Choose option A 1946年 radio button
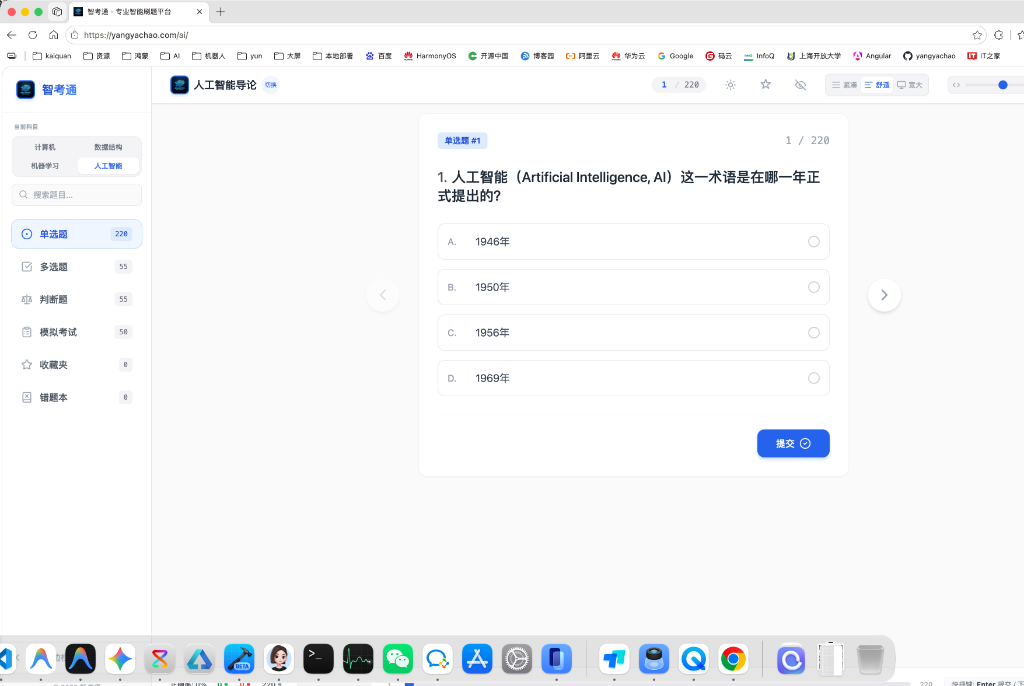The width and height of the screenshot is (1024, 686). [814, 242]
